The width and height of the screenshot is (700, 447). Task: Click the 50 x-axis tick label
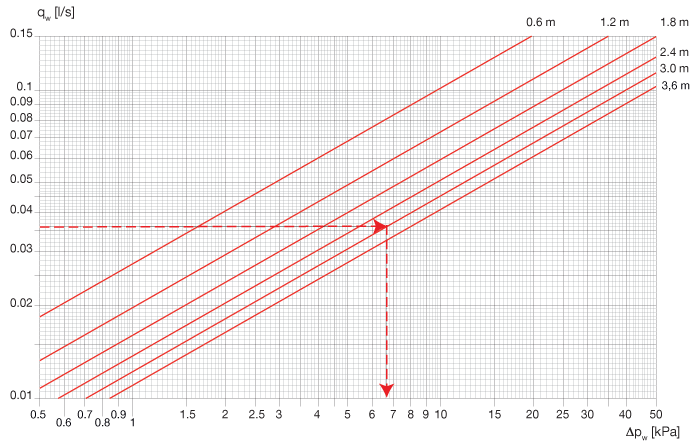pyautogui.click(x=656, y=415)
